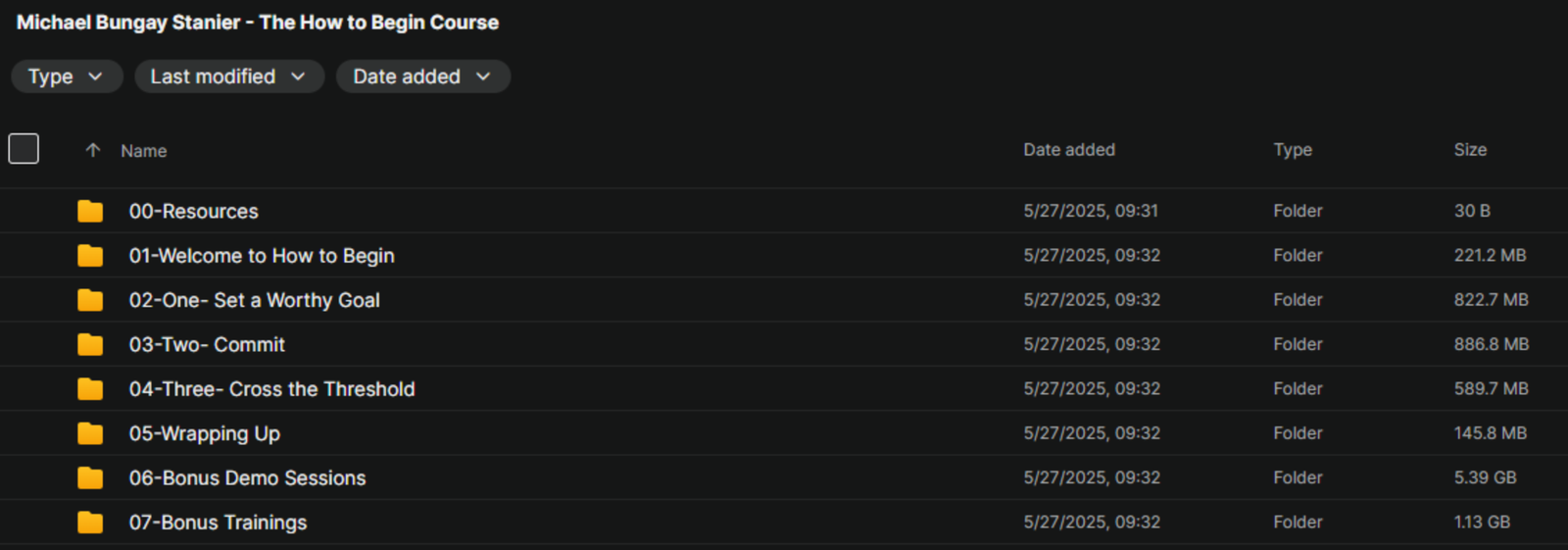The width and height of the screenshot is (1568, 550).
Task: Open the 05-Wrapping Up folder name
Action: [204, 433]
